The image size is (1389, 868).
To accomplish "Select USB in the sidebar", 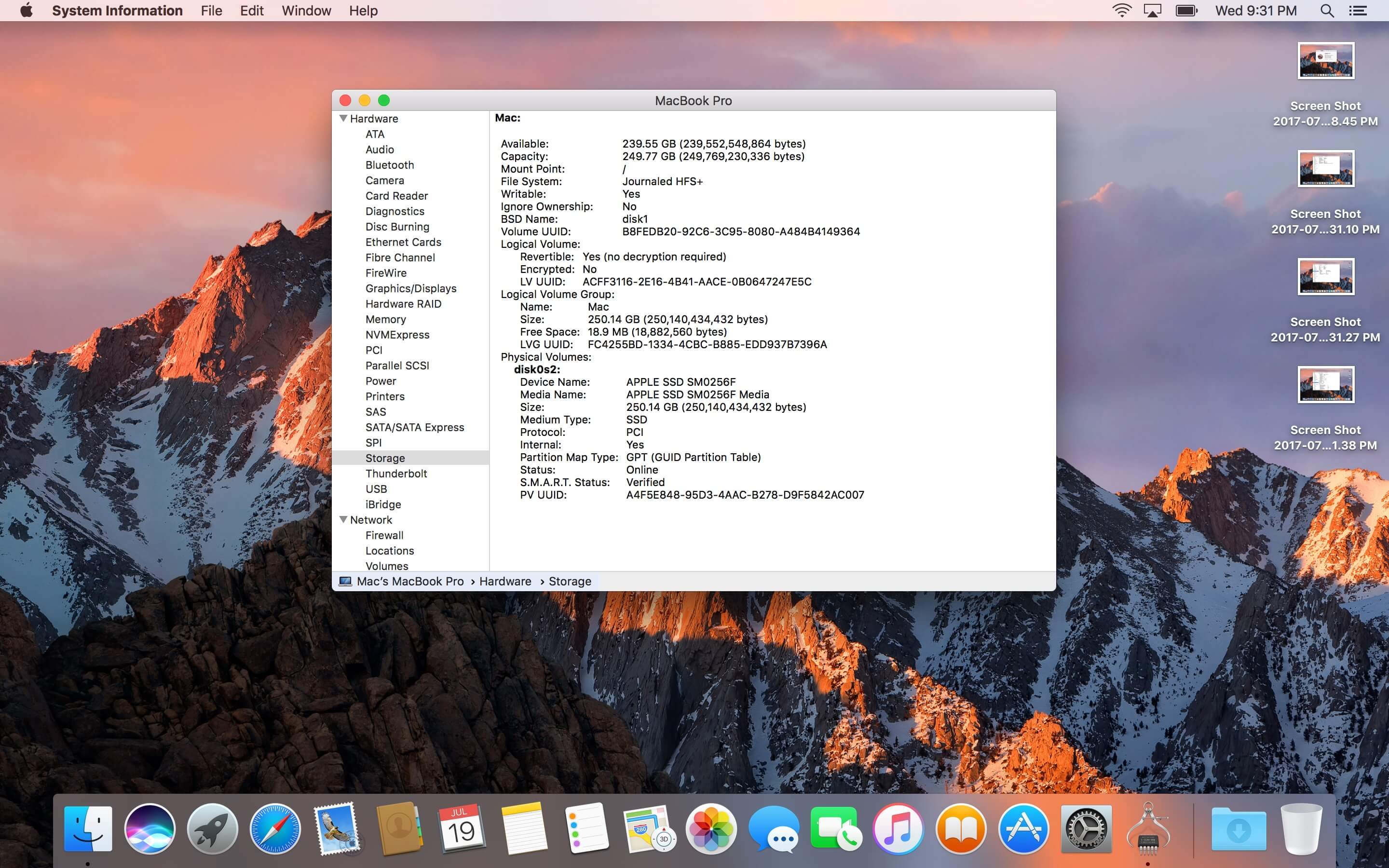I will 376,489.
